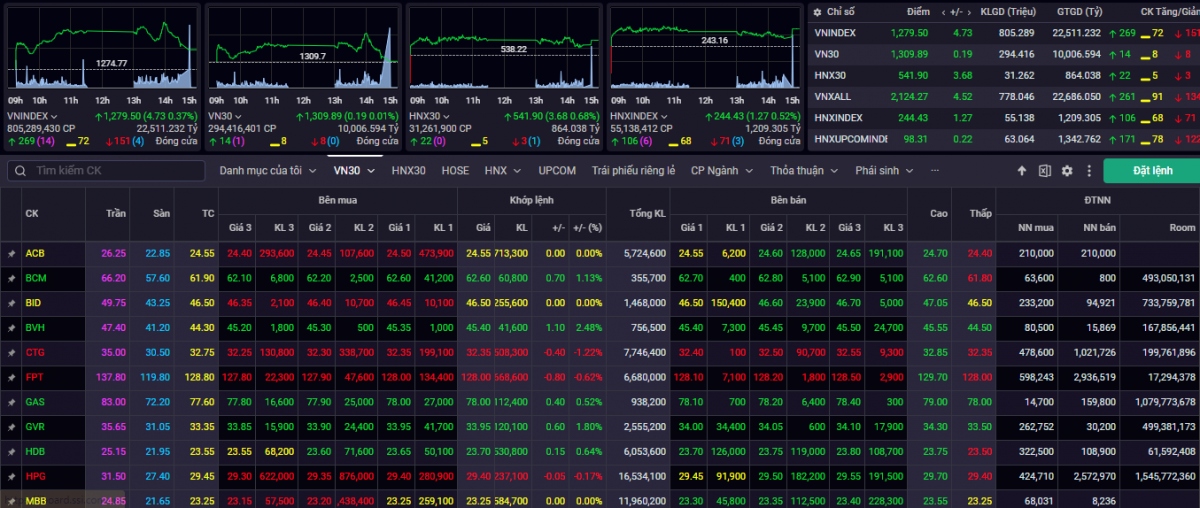The height and width of the screenshot is (508, 1200).
Task: Click stock symbol CTG
Action: pos(35,352)
